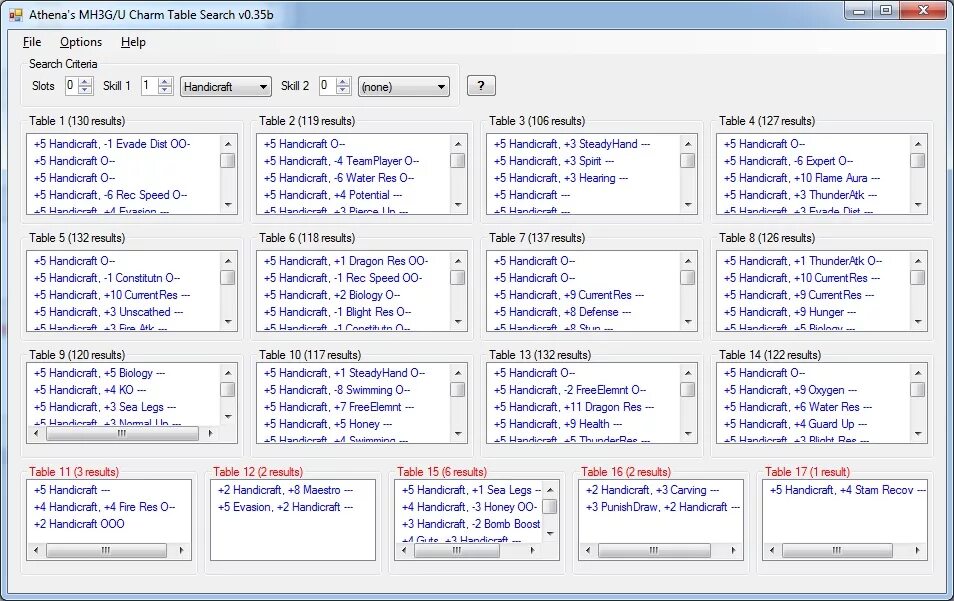Screen dimensions: 954x601
Task: Select '+5 Handicraft, -1 Blight Res O--' in Table 6
Action: [337, 312]
